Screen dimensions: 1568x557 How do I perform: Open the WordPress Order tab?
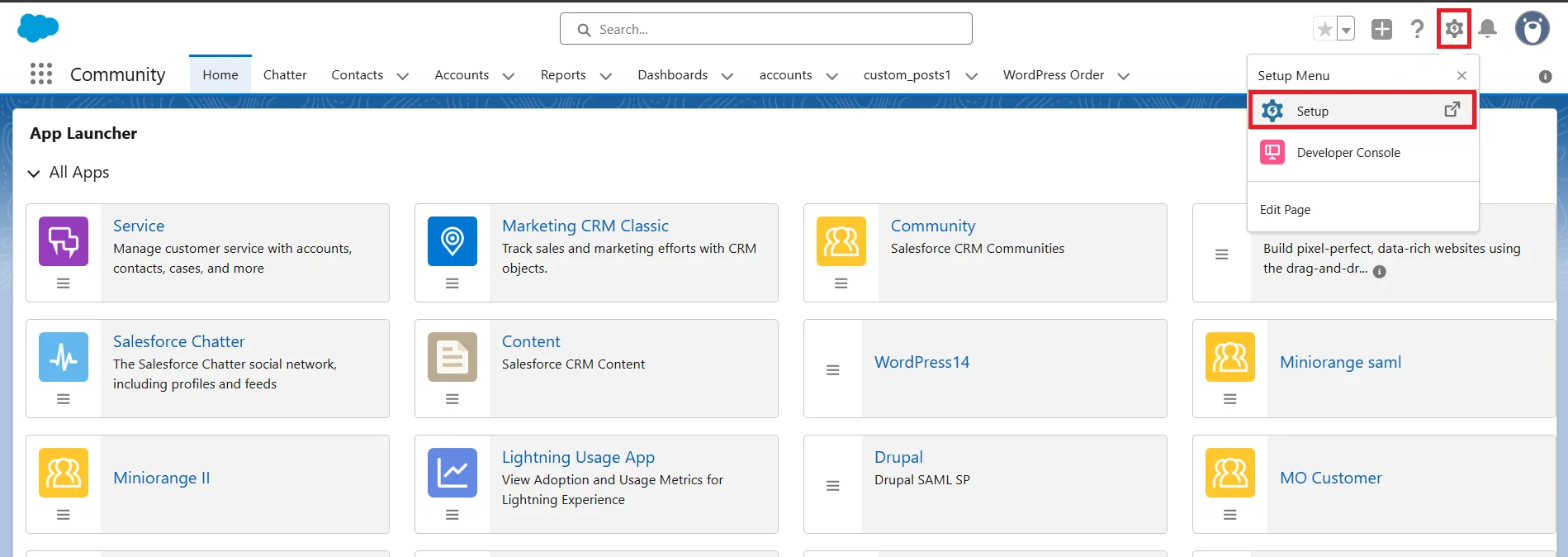point(1053,75)
